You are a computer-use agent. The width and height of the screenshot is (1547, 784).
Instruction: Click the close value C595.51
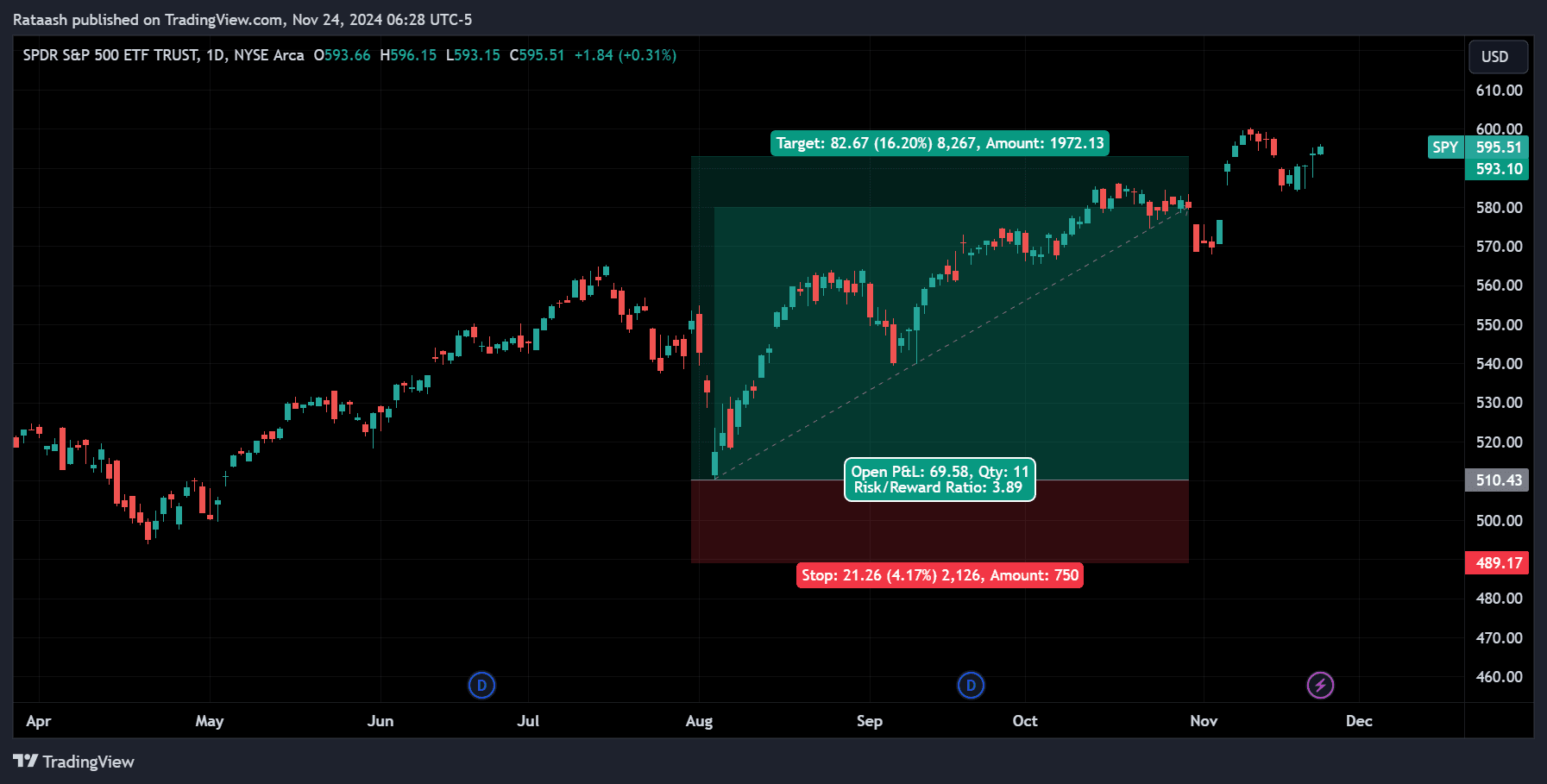[x=537, y=55]
